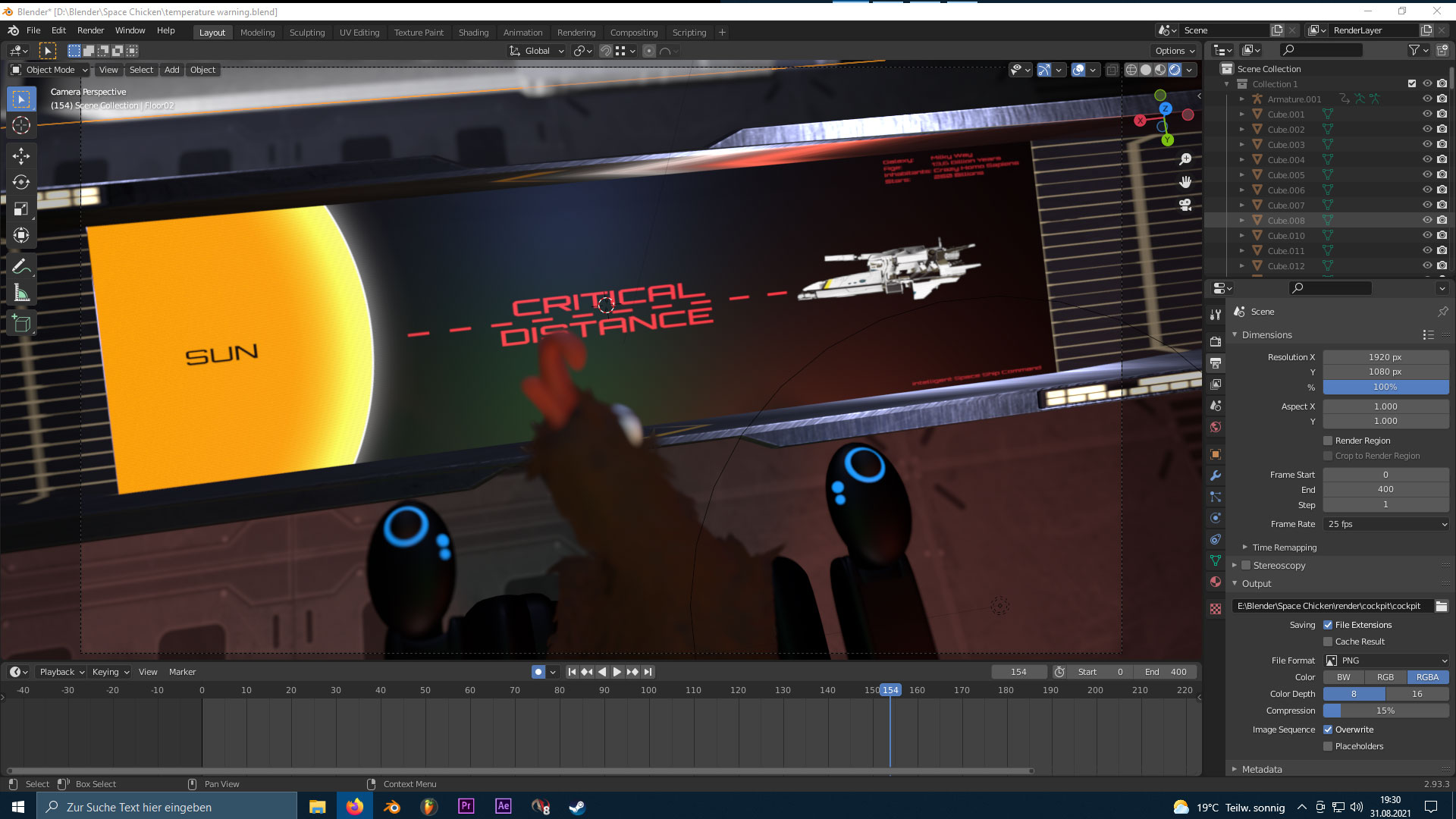The width and height of the screenshot is (1456, 819).
Task: Open the Playback dropdown in timeline
Action: [x=61, y=672]
